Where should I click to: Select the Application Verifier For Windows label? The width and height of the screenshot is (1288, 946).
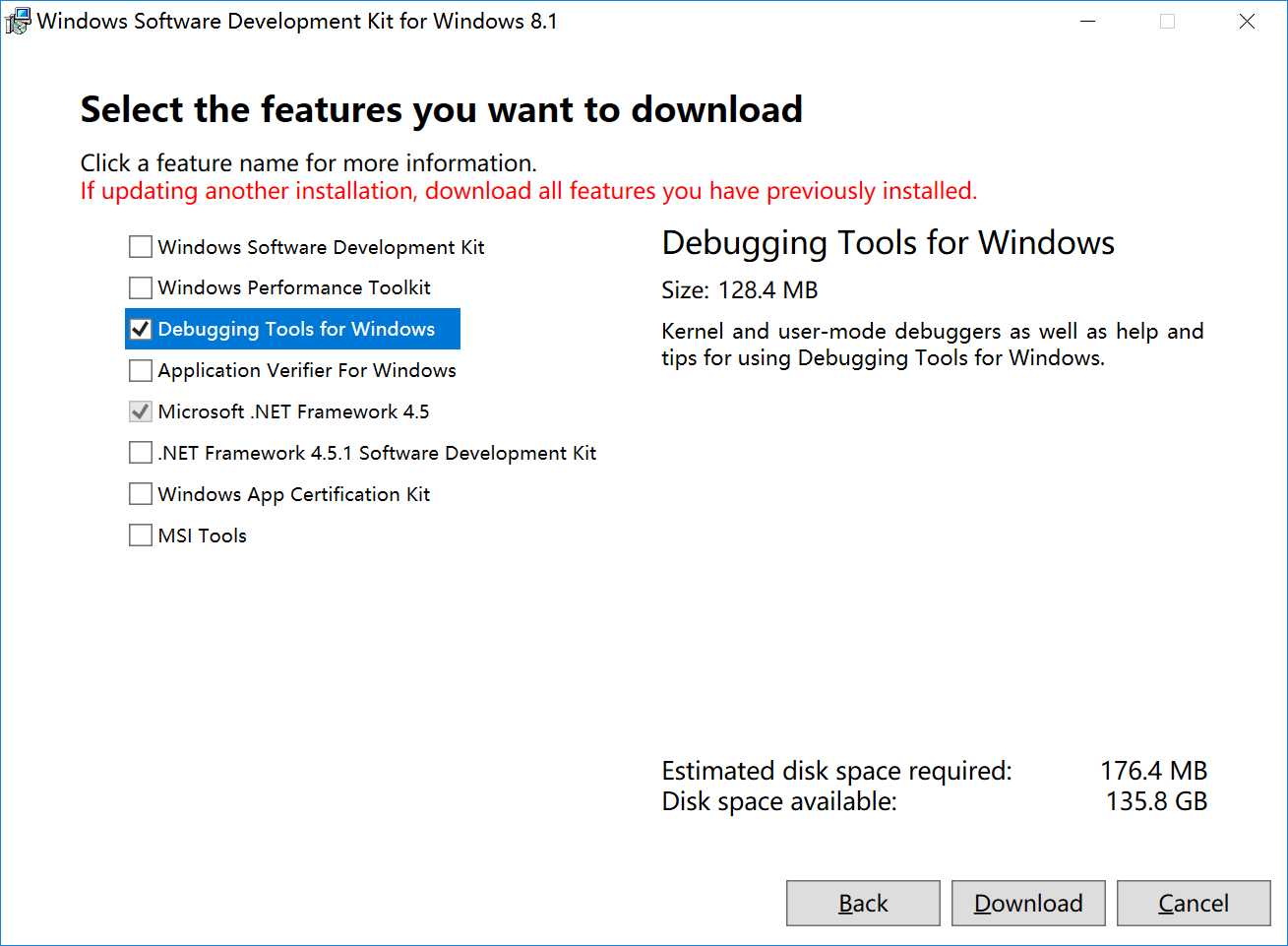(x=307, y=370)
